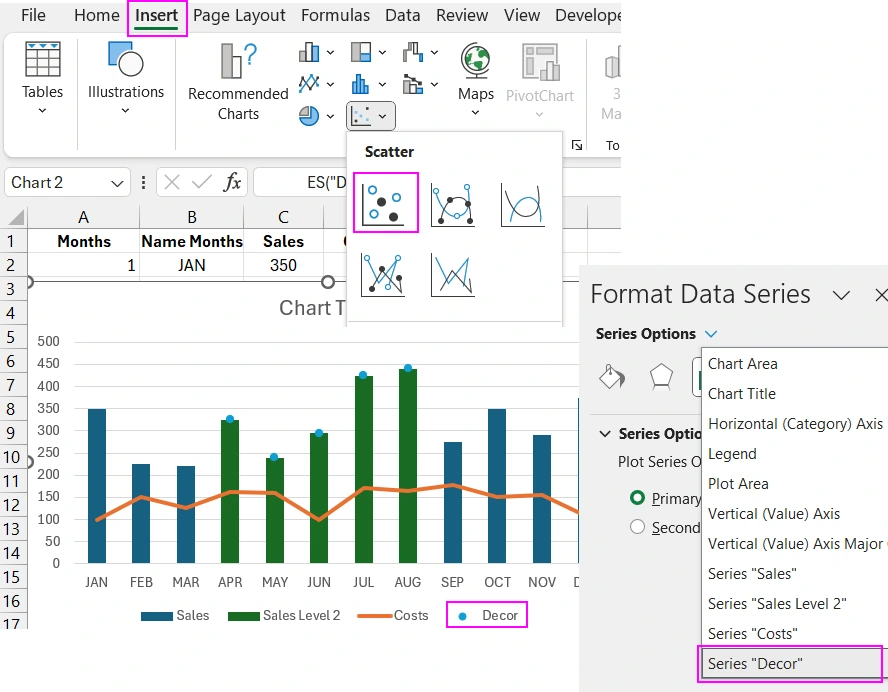Select the Secondary Axis radio button
888x692 pixels.
point(637,527)
